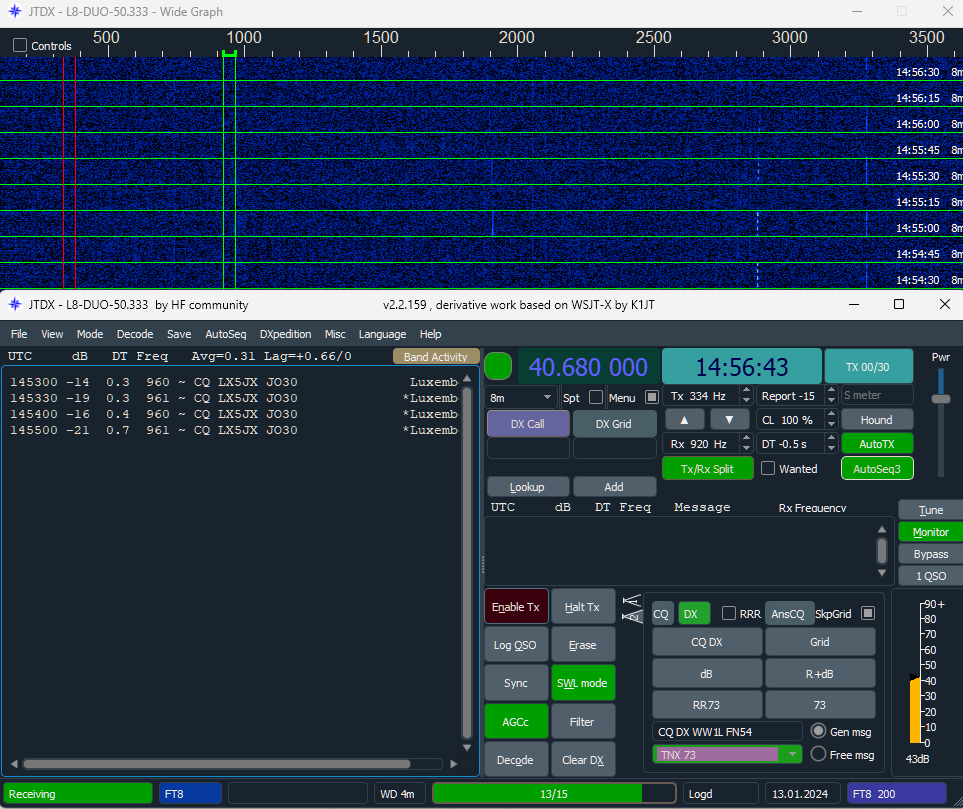Click the Band Activity label
The width and height of the screenshot is (963, 809).
coord(435,357)
